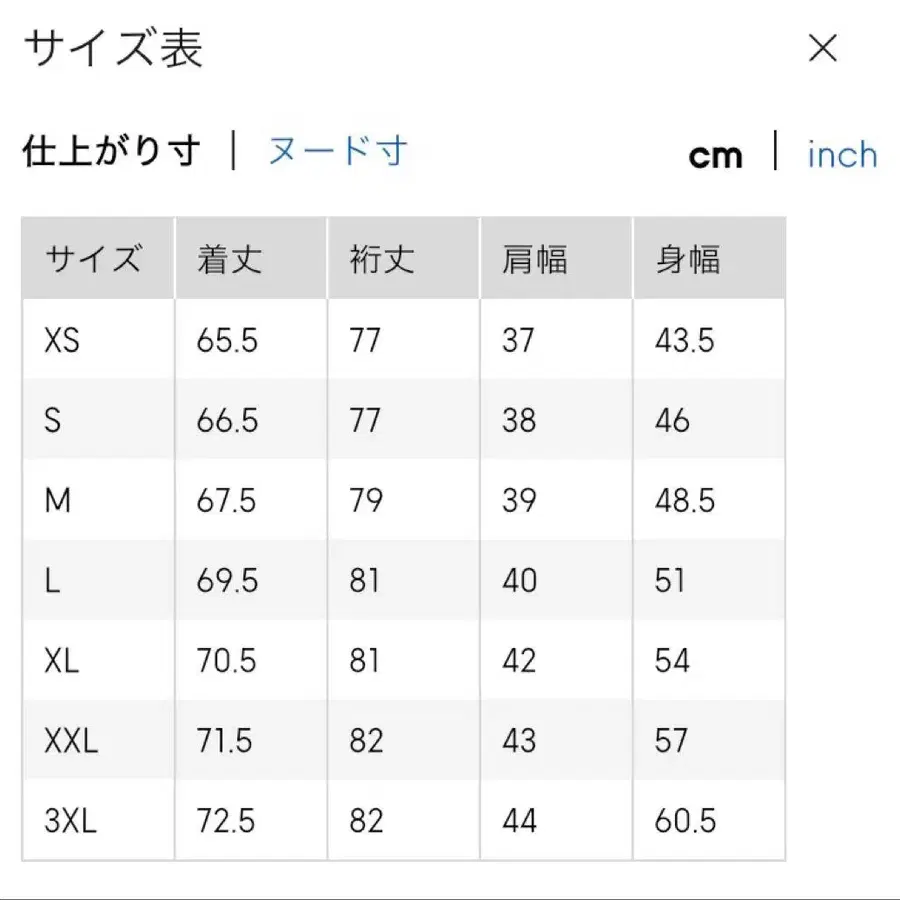Switch measurements to inch units
The height and width of the screenshot is (900, 900).
tap(841, 154)
